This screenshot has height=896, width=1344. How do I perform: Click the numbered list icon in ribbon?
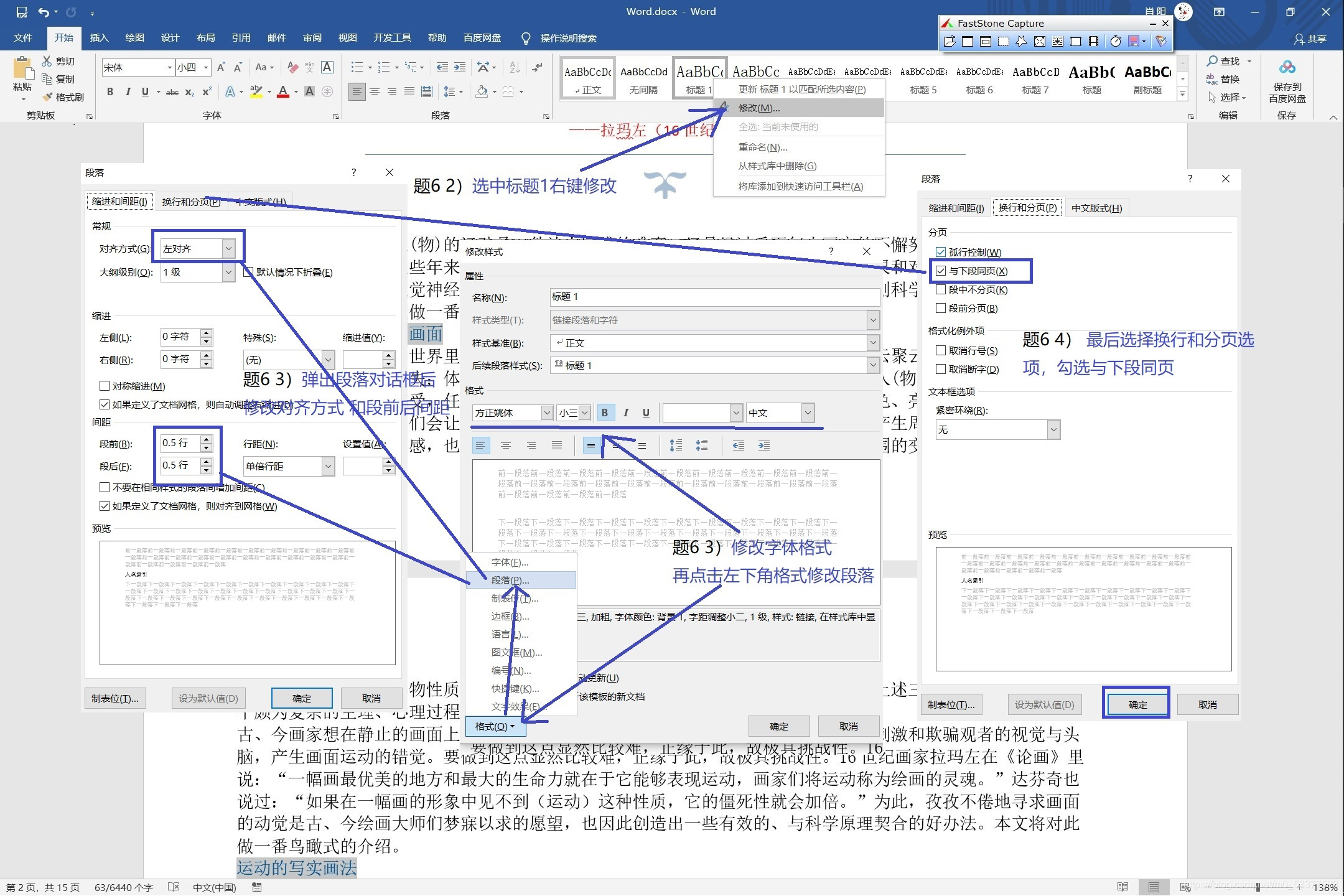pos(384,67)
